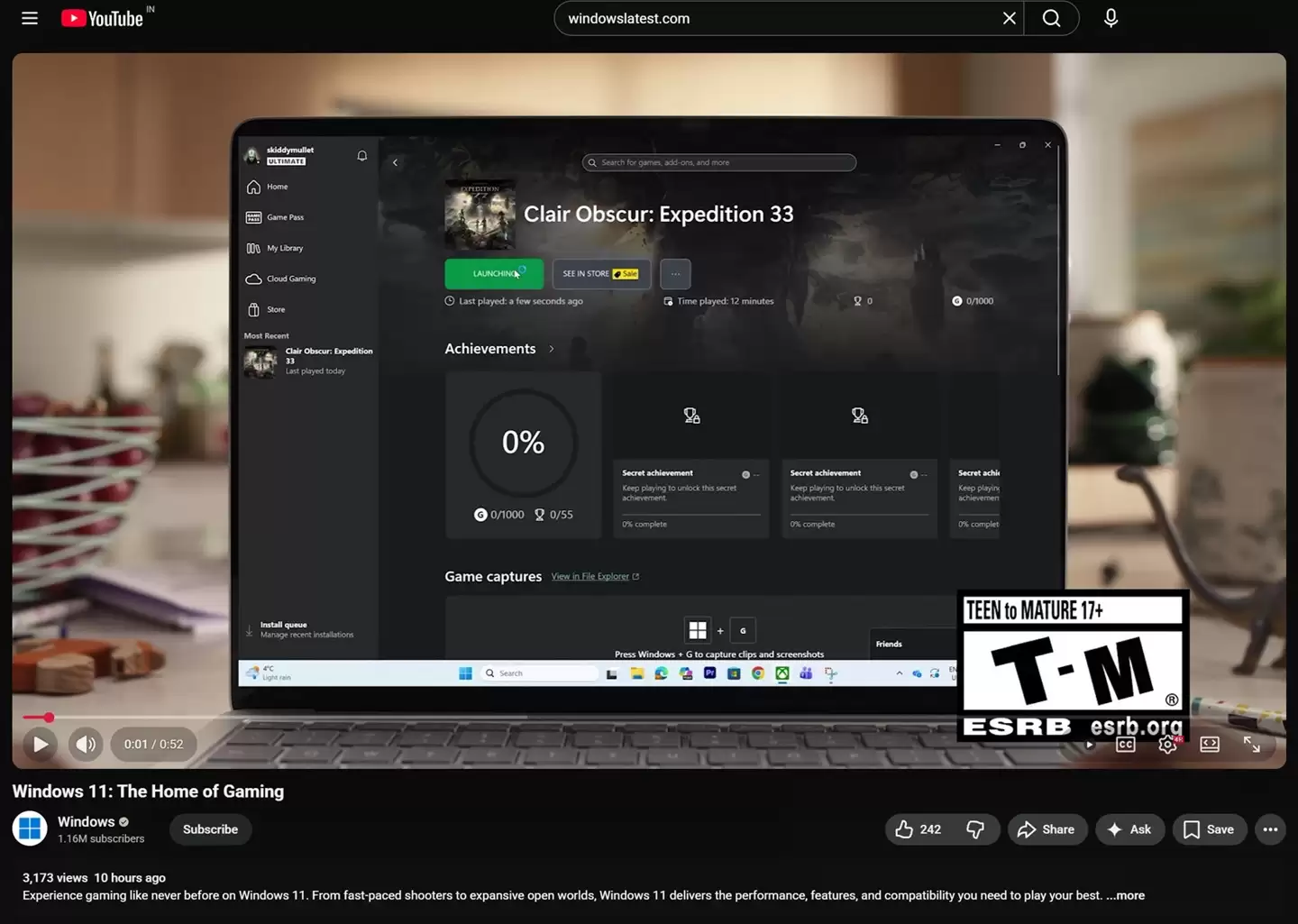Play the video
The height and width of the screenshot is (924, 1298).
pos(41,745)
